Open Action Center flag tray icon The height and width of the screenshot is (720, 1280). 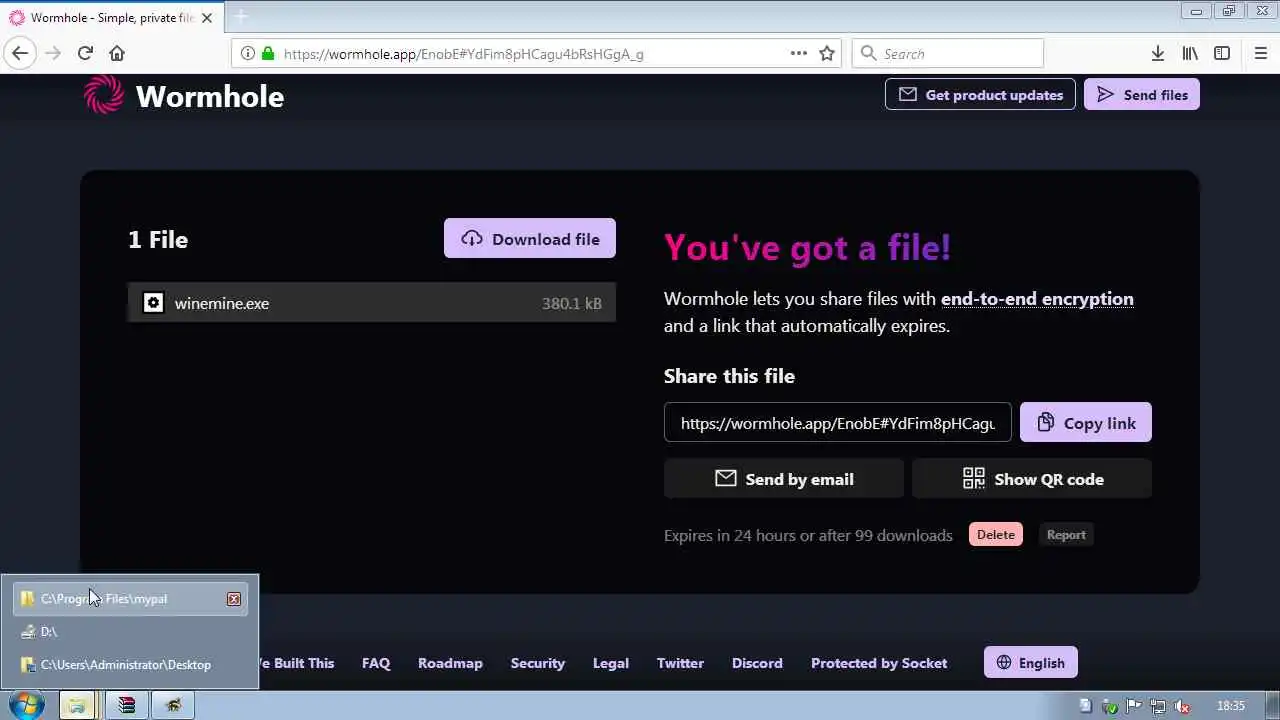[1134, 706]
